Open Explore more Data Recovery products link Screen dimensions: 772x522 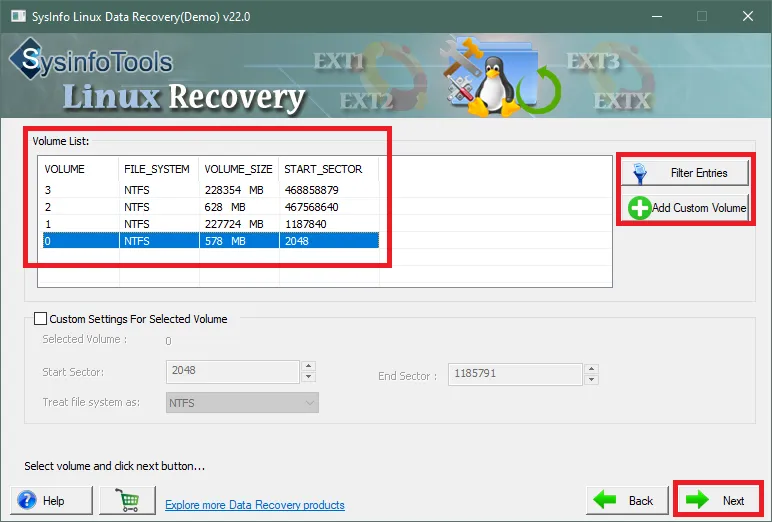coord(255,505)
